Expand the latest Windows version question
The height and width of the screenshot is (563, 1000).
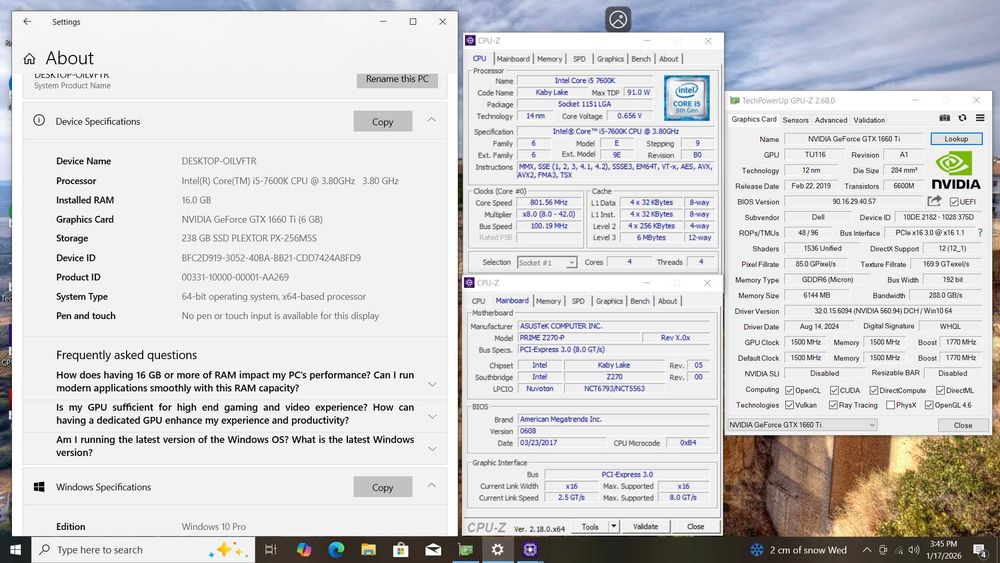pyautogui.click(x=432, y=448)
